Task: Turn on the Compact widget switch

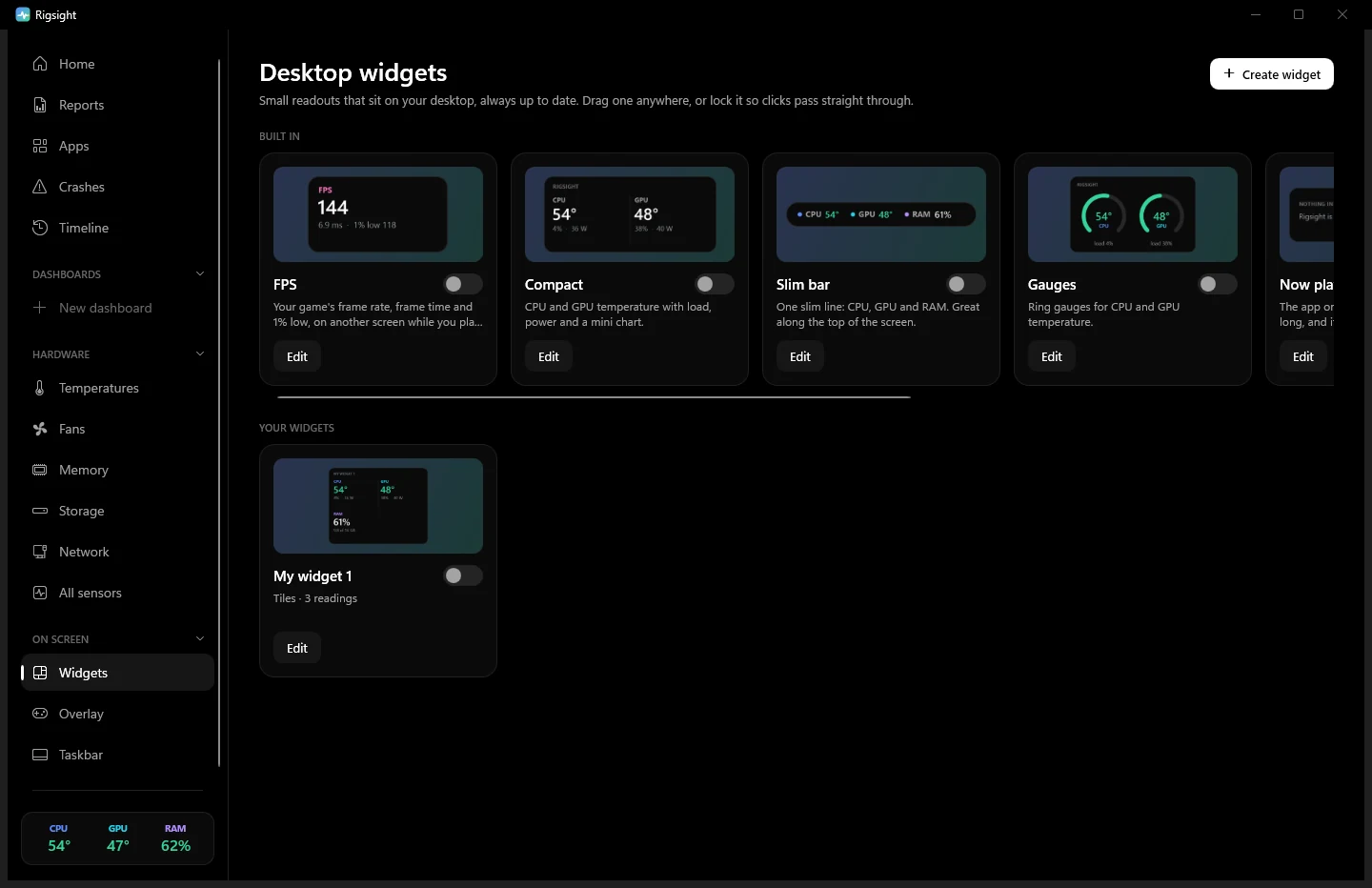Action: [x=715, y=284]
